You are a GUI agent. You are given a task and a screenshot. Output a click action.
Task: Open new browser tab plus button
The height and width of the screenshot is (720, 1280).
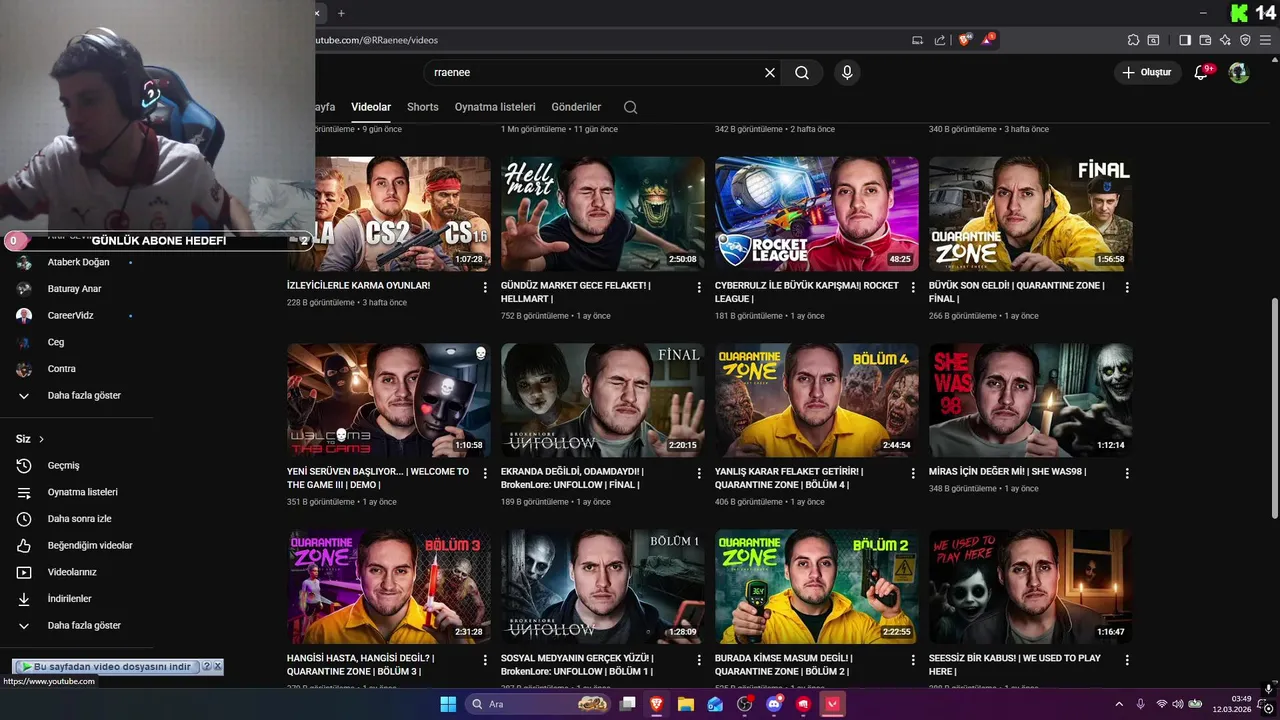coord(341,13)
